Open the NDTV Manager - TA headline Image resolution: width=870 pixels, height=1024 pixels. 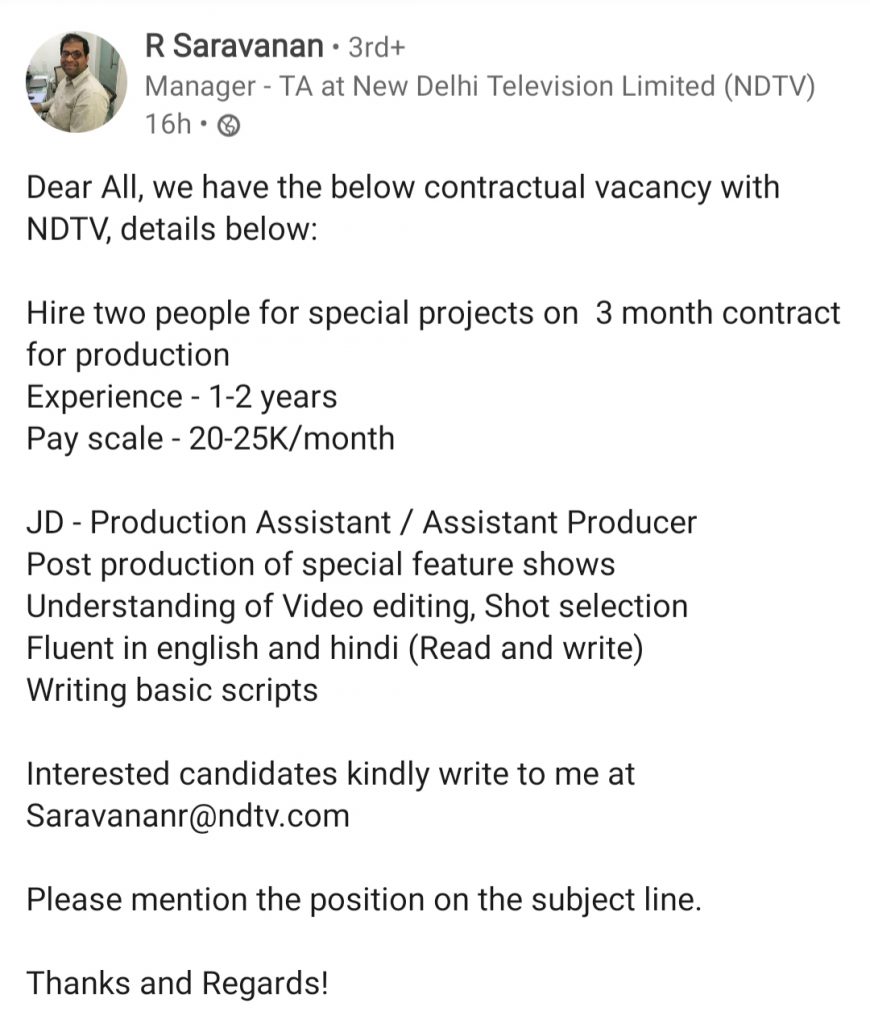click(479, 86)
